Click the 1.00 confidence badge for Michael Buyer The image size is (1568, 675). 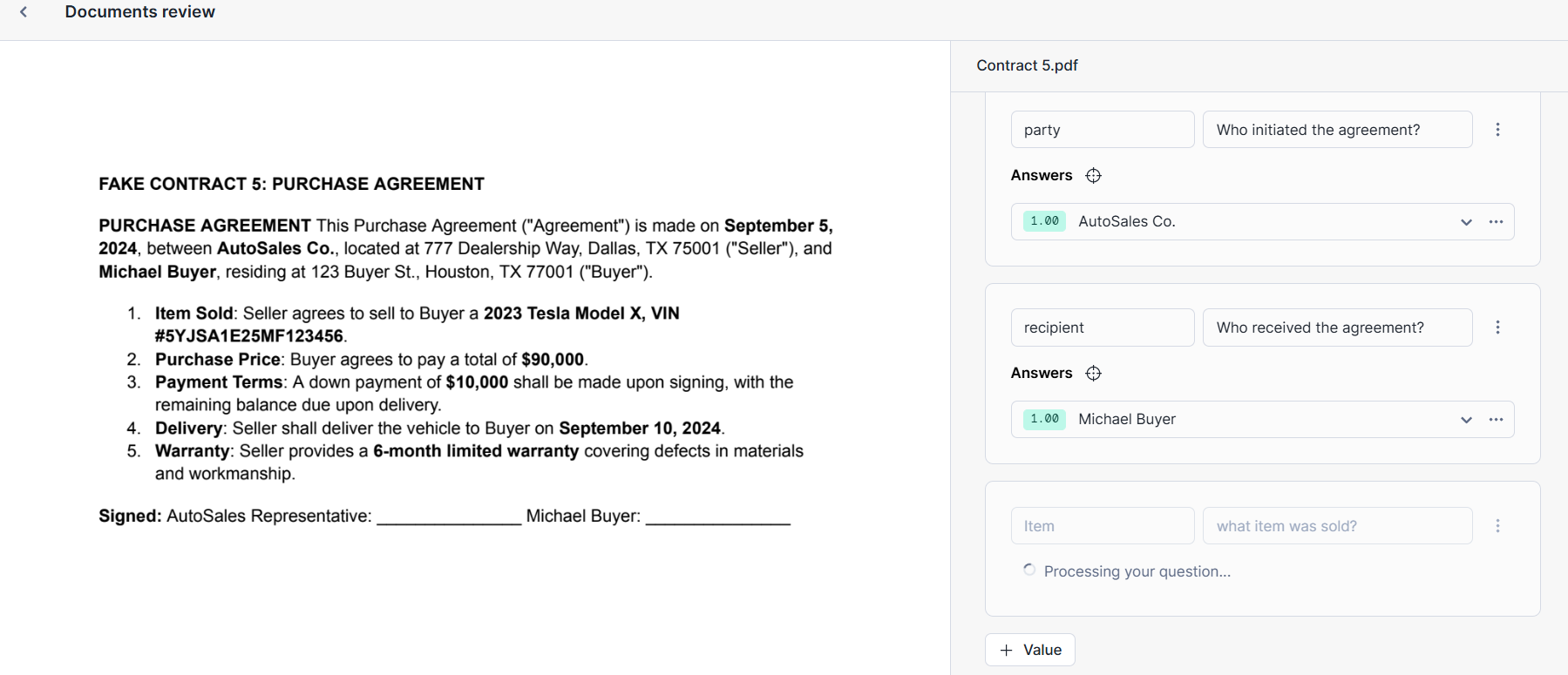1044,419
